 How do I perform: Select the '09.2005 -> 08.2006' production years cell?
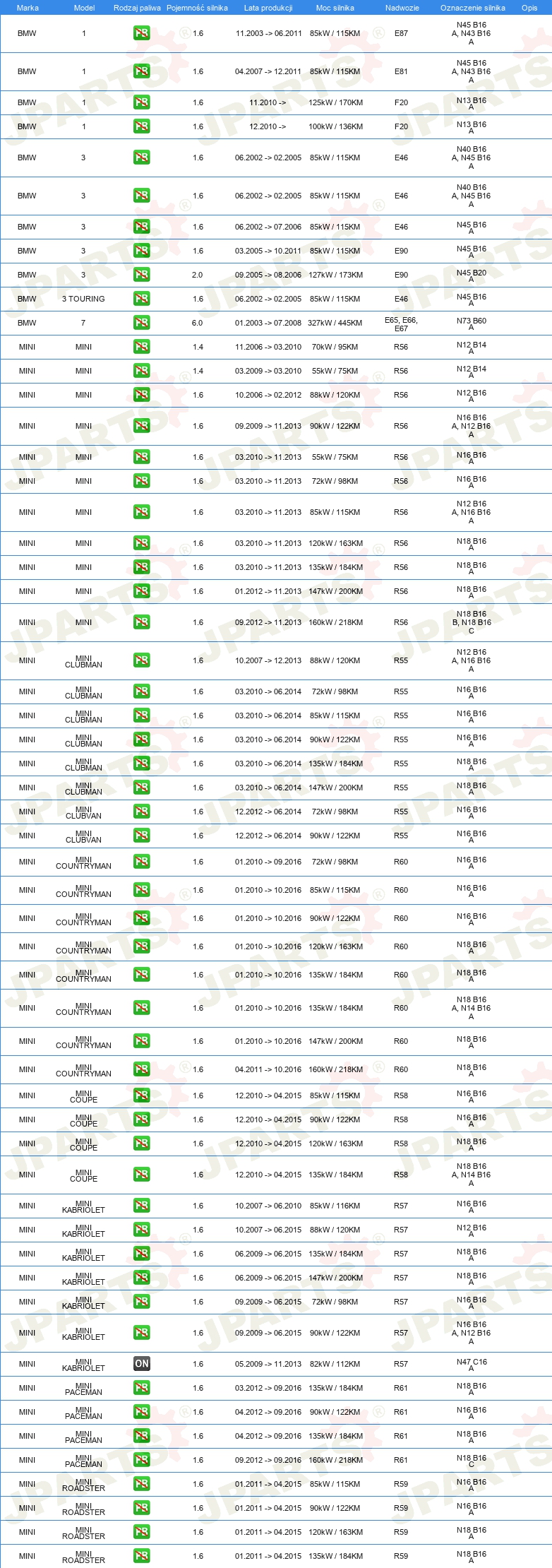click(x=268, y=275)
